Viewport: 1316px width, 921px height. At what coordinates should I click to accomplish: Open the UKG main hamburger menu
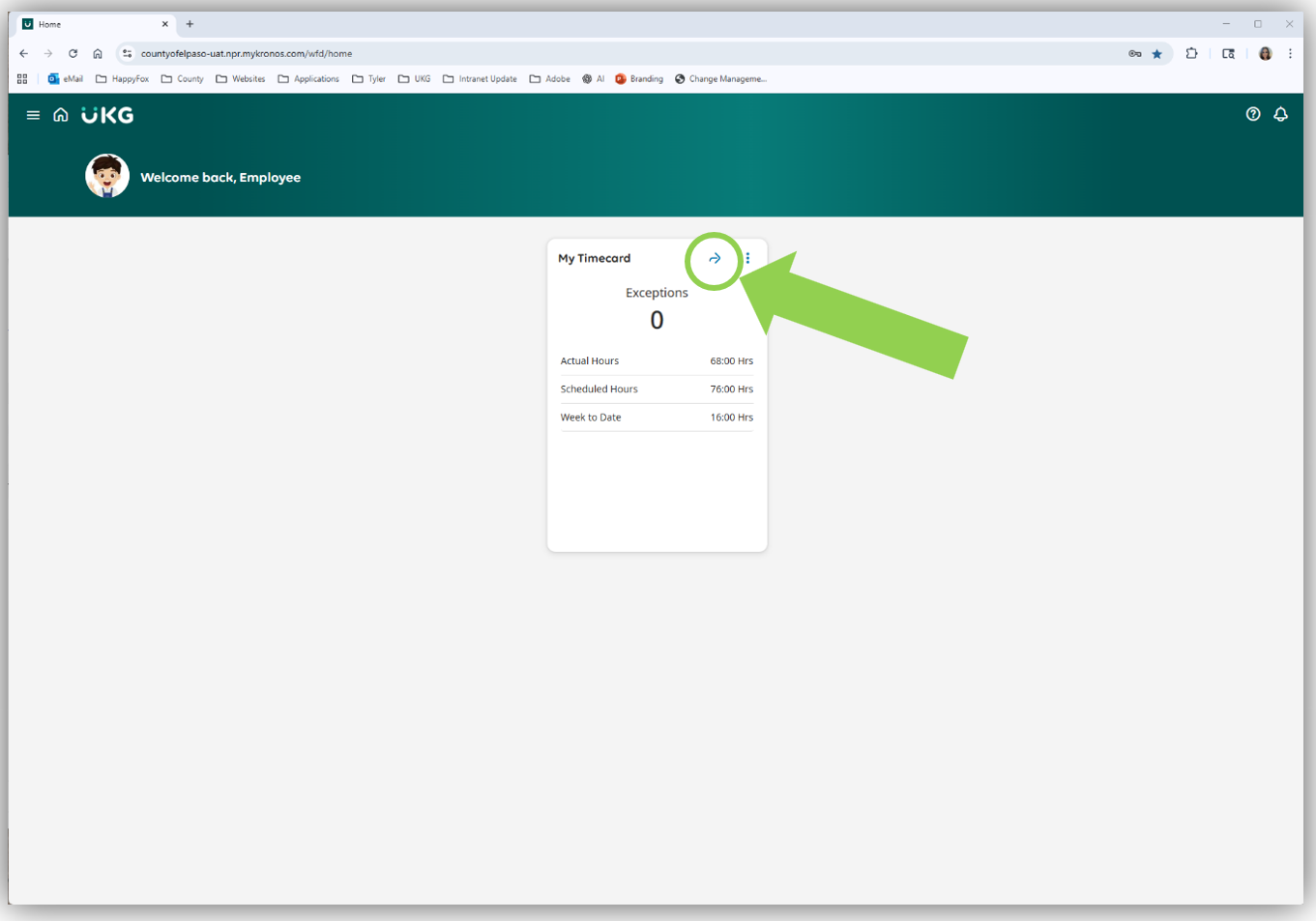tap(33, 115)
